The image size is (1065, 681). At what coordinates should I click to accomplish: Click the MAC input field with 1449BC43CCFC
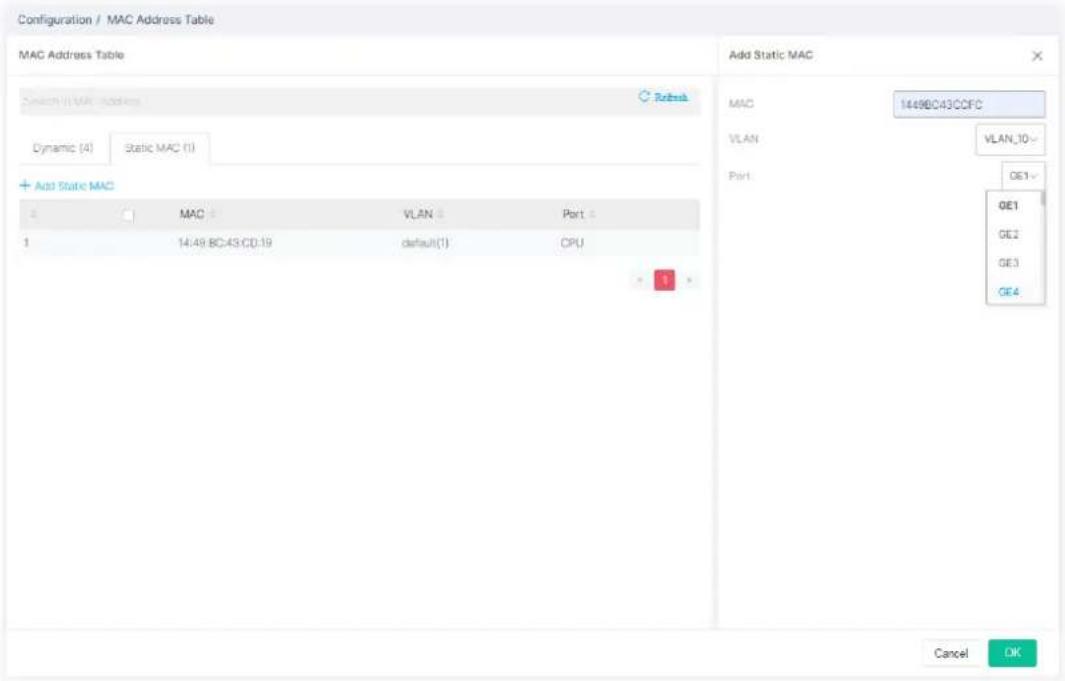tap(969, 105)
